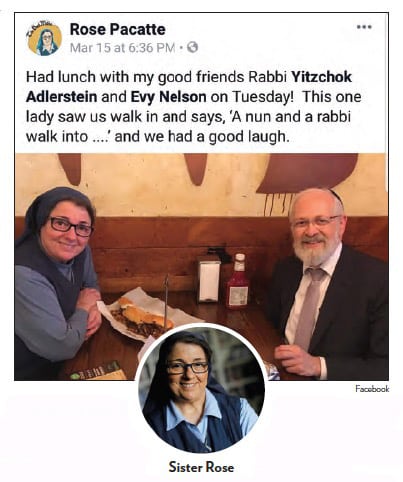Open the cartoon profile avatar icon

pos(44,39)
